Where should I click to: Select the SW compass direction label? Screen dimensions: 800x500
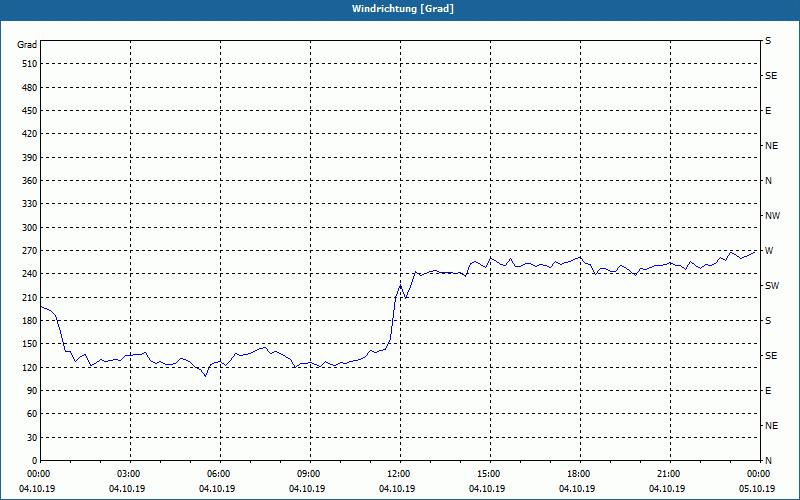772,286
